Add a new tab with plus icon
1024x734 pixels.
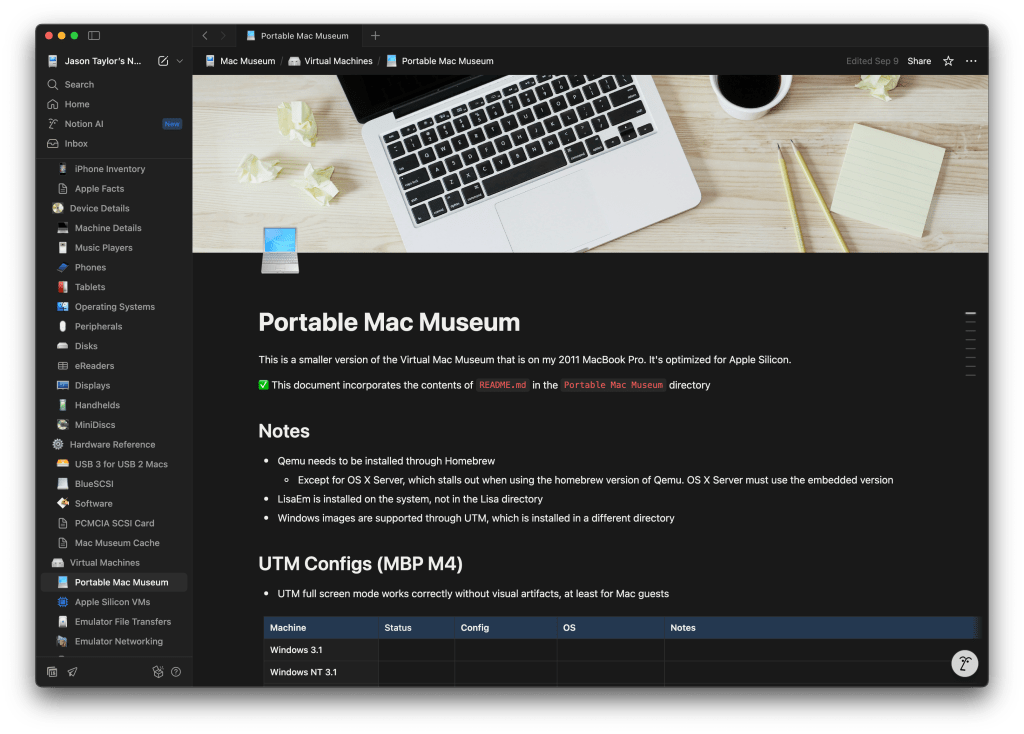click(375, 36)
